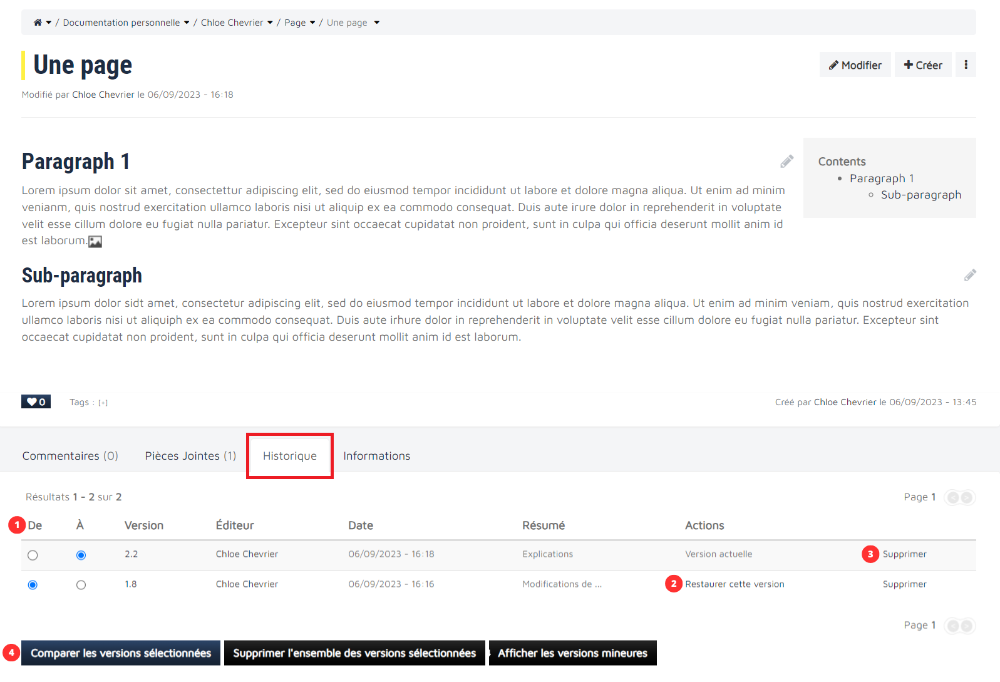The height and width of the screenshot is (682, 1000).
Task: Select version 1.8 as De radio
Action: [x=33, y=584]
